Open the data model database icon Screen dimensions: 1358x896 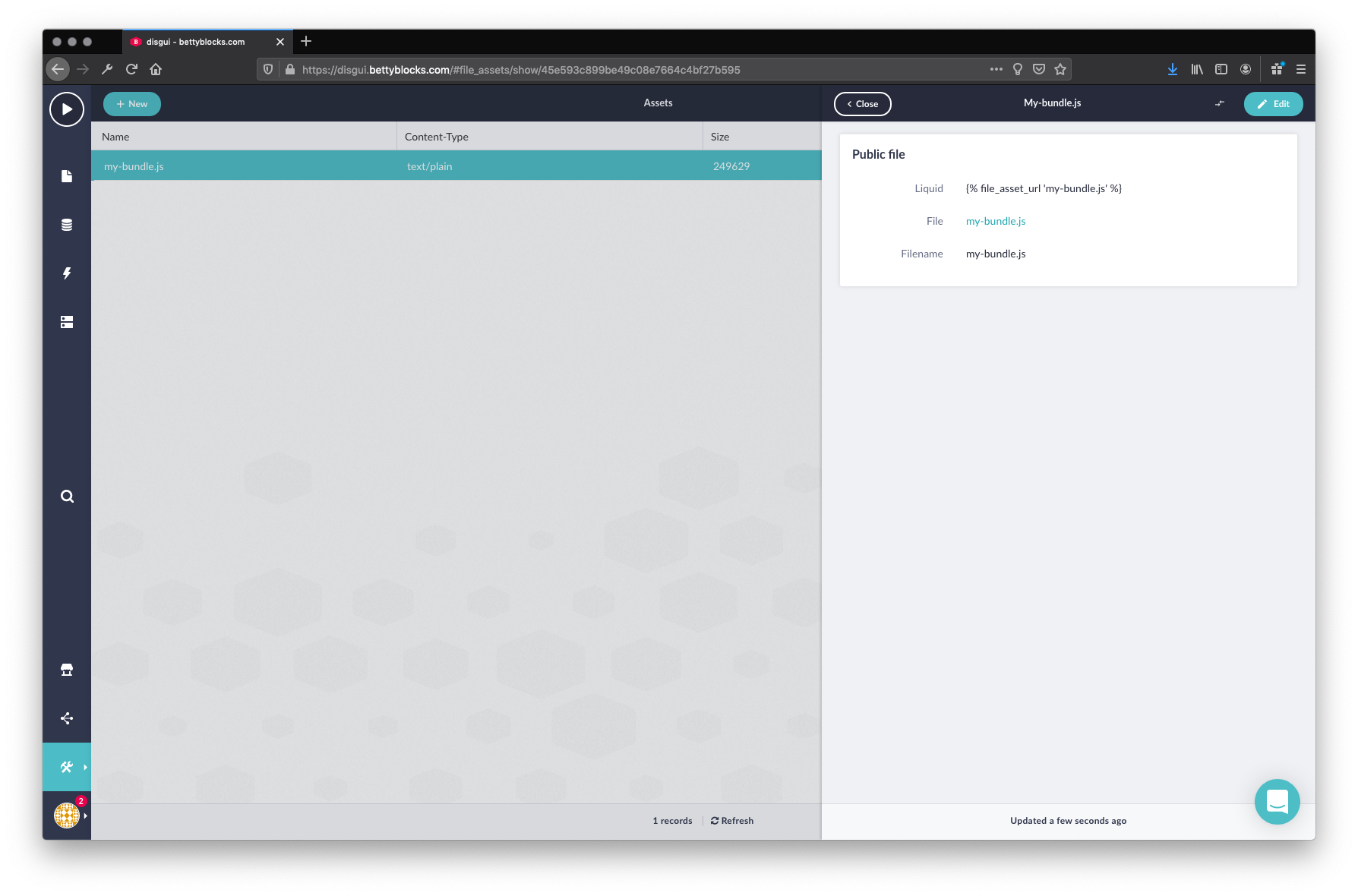(67, 225)
